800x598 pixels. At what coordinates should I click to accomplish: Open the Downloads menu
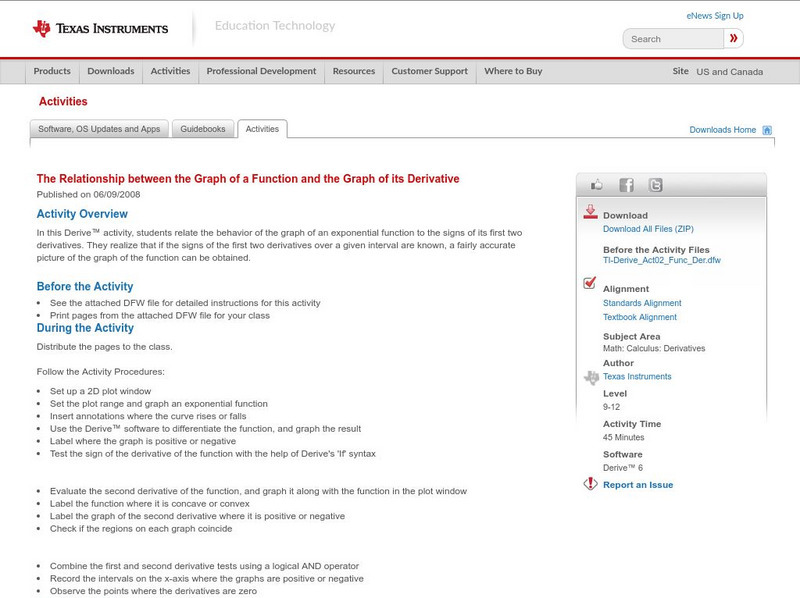(x=111, y=71)
